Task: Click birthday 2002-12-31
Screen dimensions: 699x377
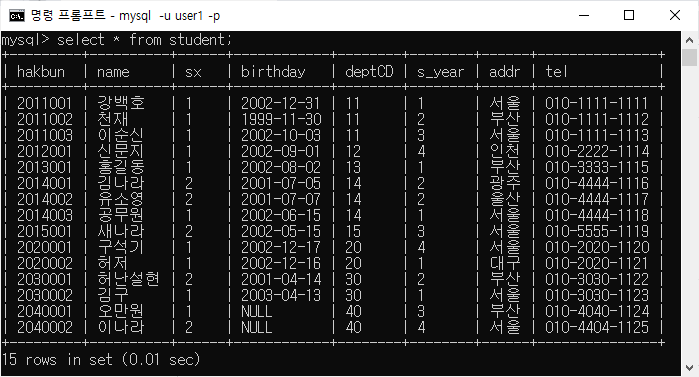Action: (280, 103)
